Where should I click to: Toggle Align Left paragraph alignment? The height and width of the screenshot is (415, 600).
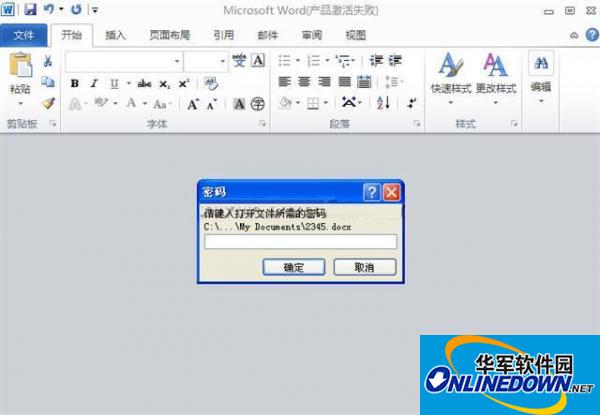click(284, 81)
